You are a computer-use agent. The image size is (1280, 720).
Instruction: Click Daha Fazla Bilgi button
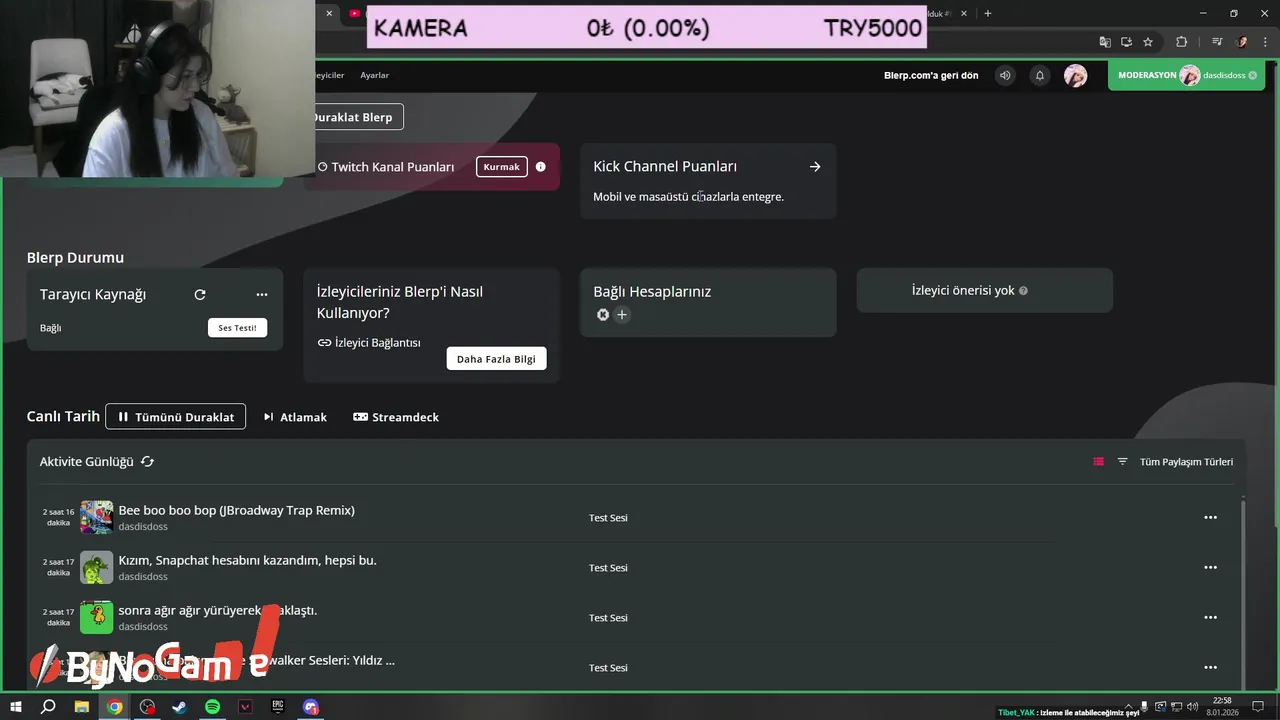point(496,359)
